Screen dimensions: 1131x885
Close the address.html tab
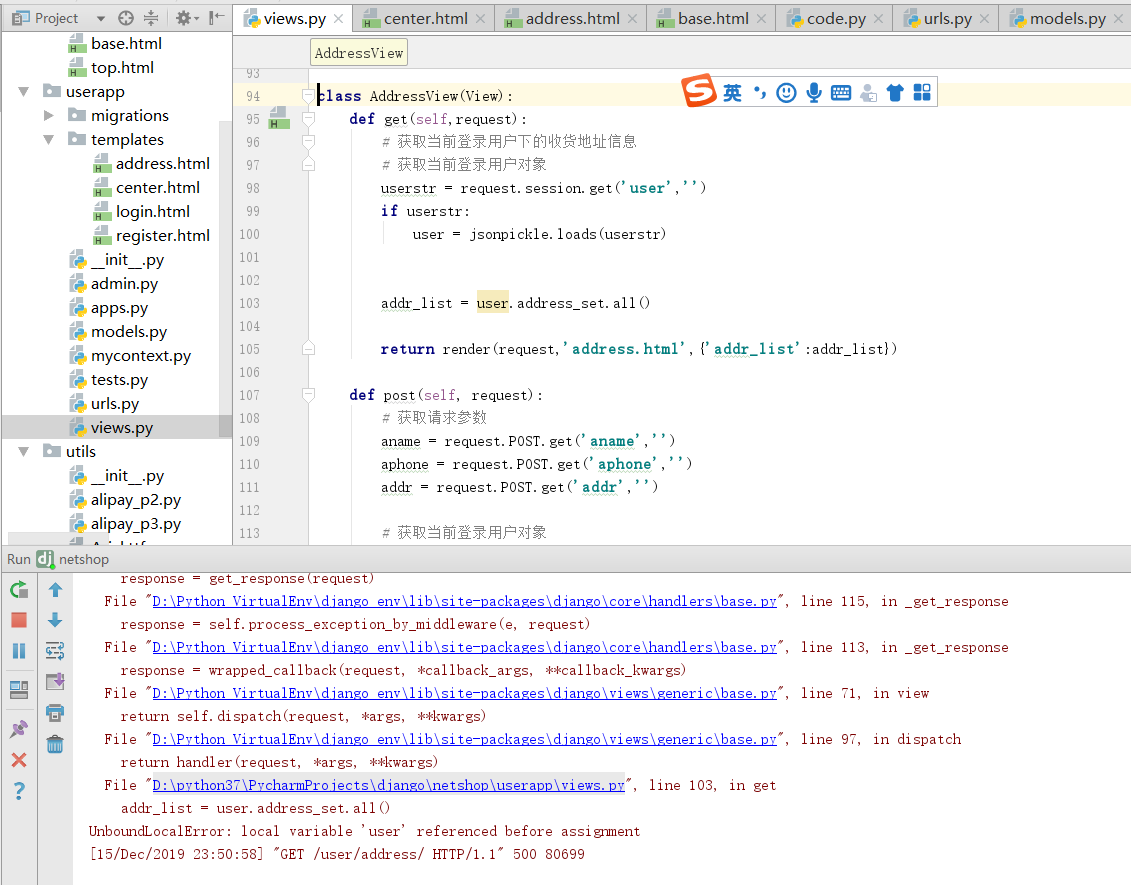[x=632, y=19]
